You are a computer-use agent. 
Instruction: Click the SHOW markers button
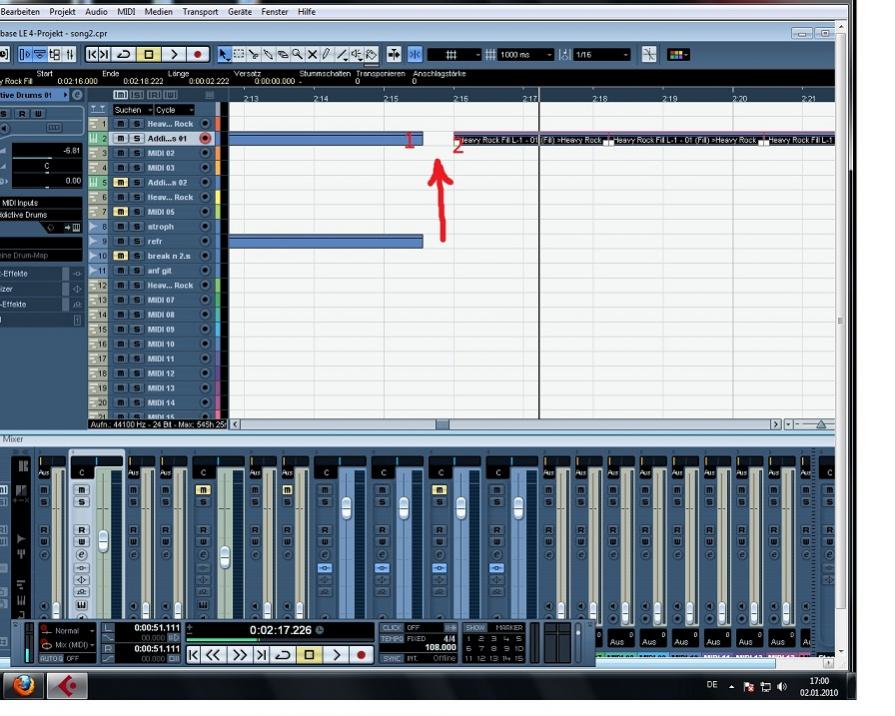pos(475,627)
